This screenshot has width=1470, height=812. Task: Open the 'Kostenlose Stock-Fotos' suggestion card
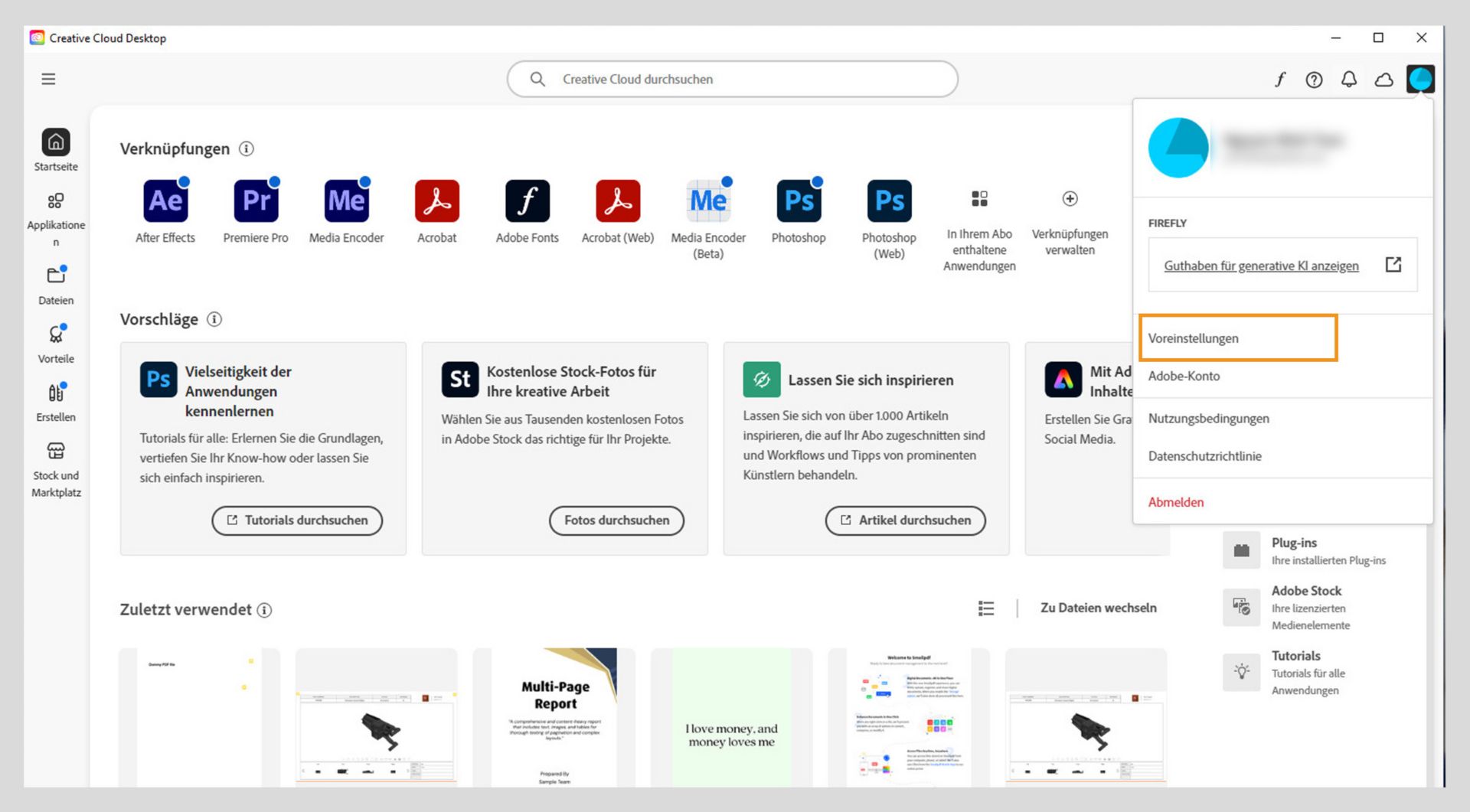(x=564, y=448)
